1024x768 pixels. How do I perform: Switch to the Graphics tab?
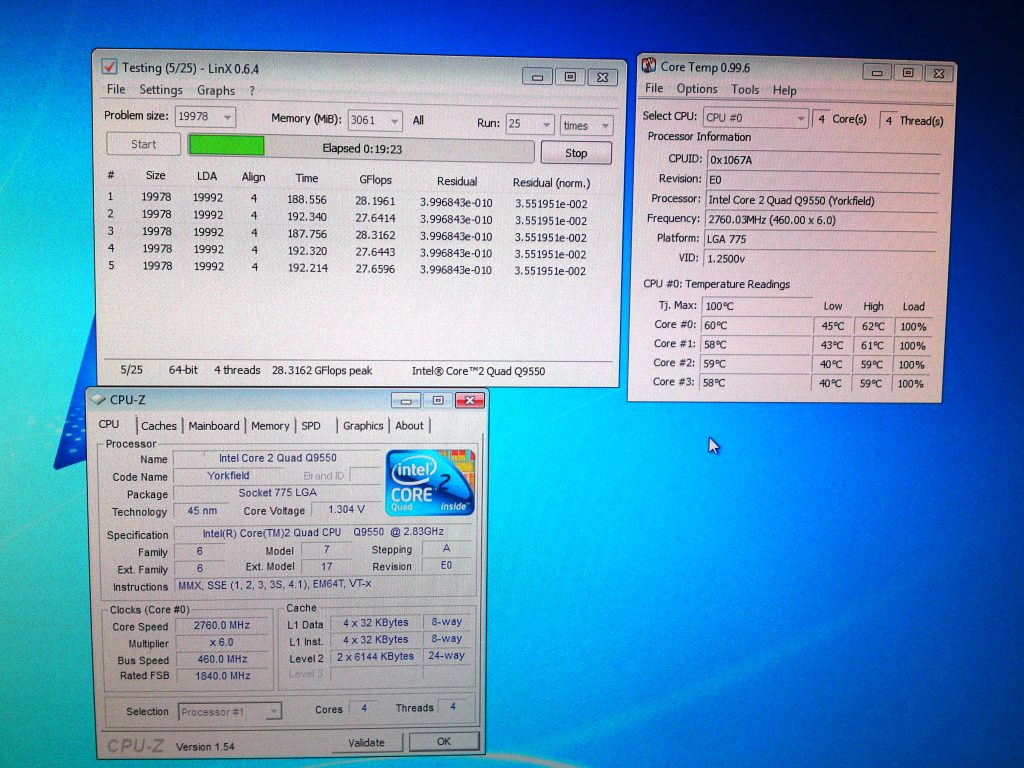click(363, 426)
